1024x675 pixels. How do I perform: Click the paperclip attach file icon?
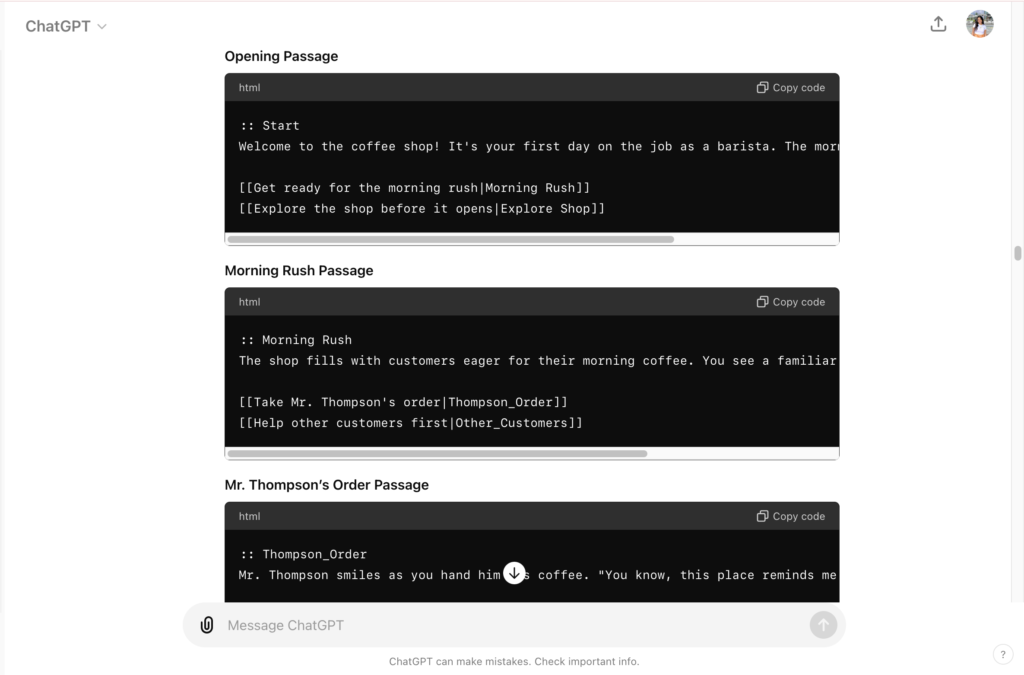[207, 625]
